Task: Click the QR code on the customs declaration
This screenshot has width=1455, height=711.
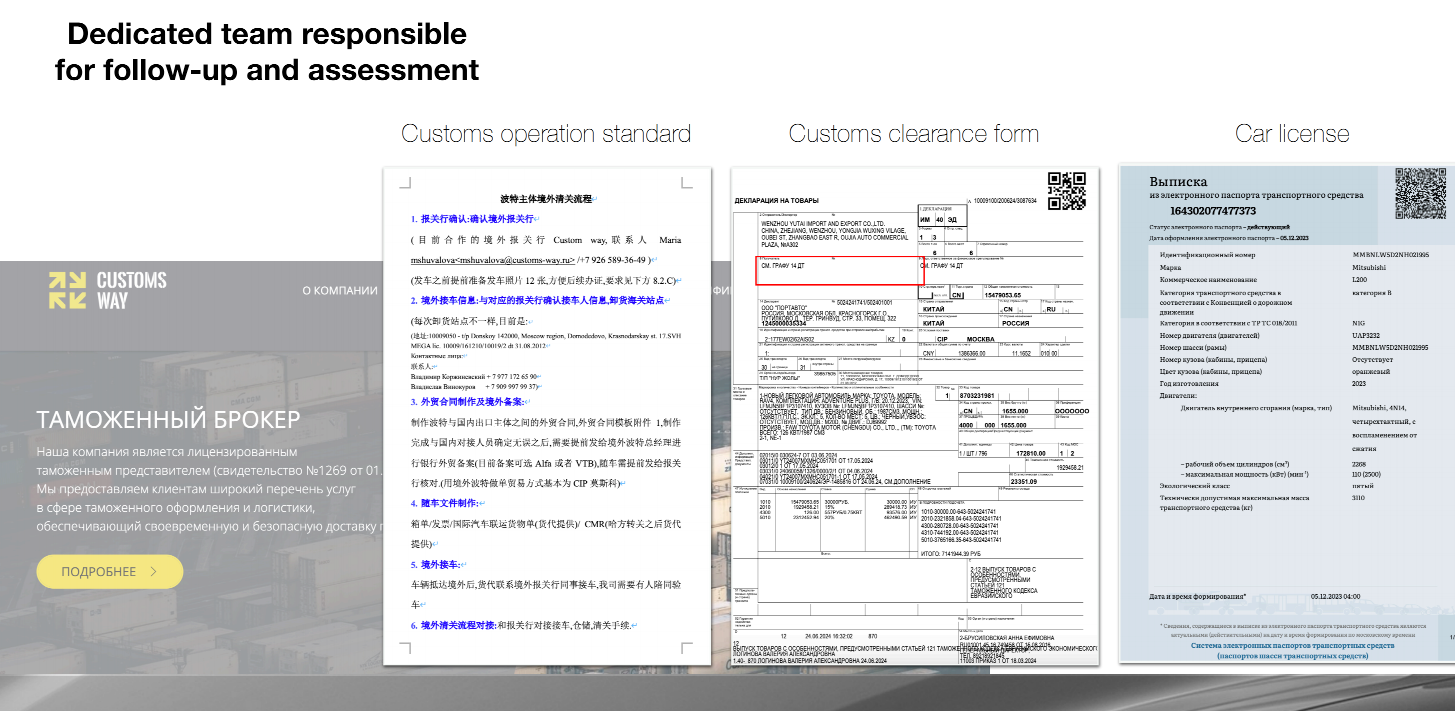Action: 1067,191
